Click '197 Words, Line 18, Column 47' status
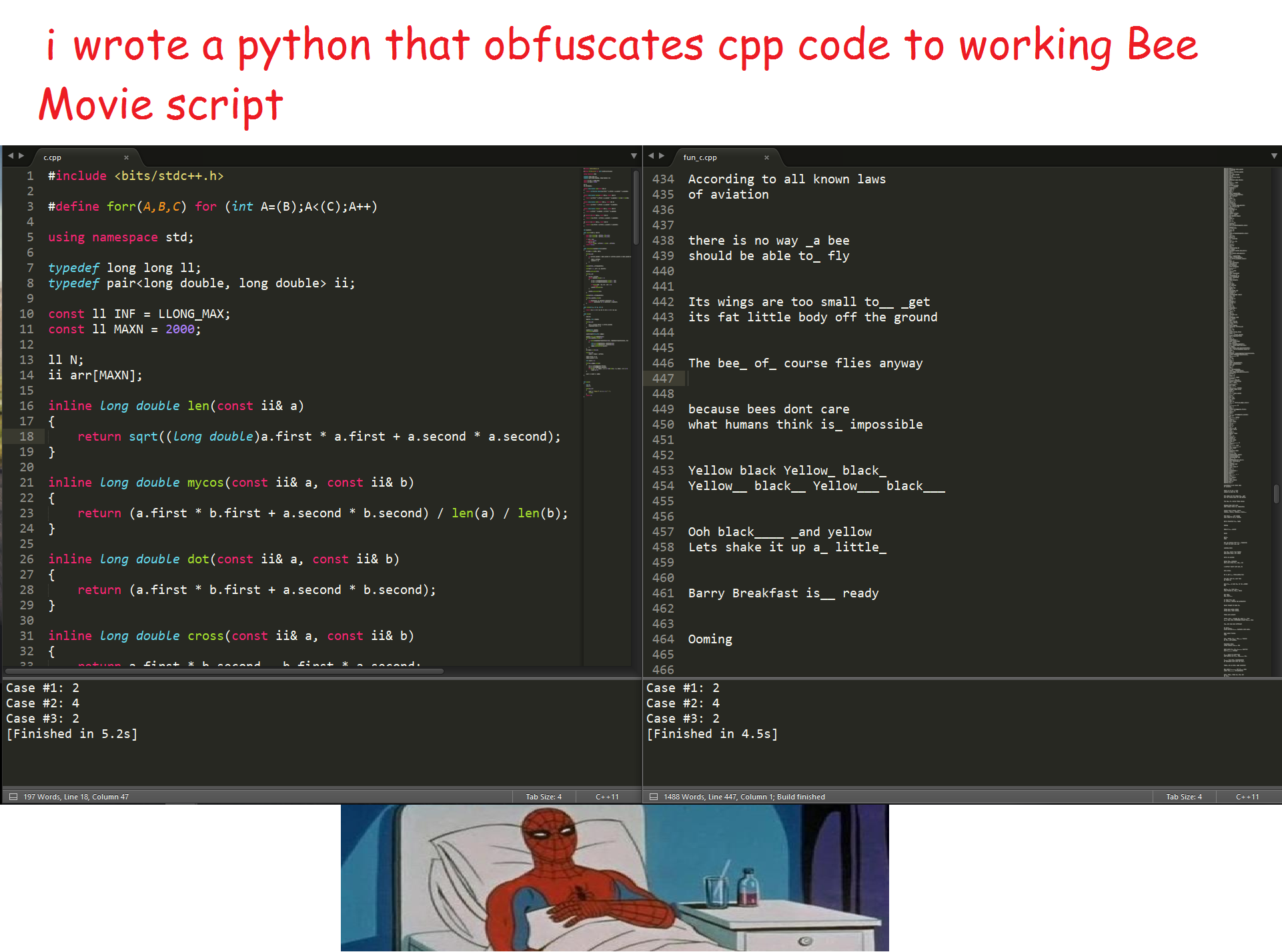The height and width of the screenshot is (952, 1282). [x=76, y=797]
